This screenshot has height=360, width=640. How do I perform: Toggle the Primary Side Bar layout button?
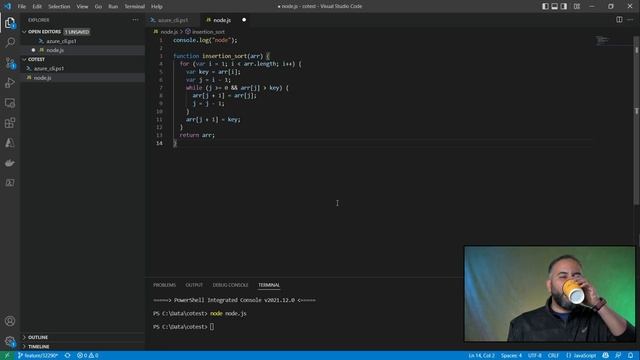(545, 6)
